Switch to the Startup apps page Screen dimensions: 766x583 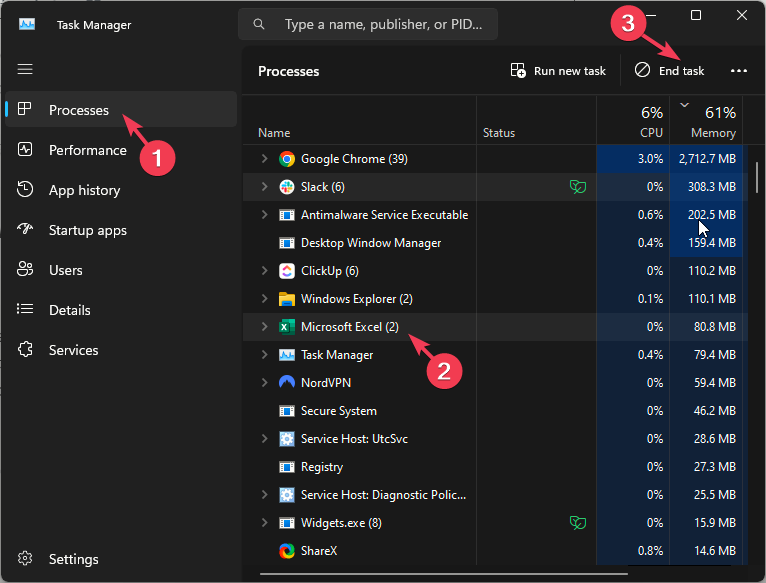88,230
